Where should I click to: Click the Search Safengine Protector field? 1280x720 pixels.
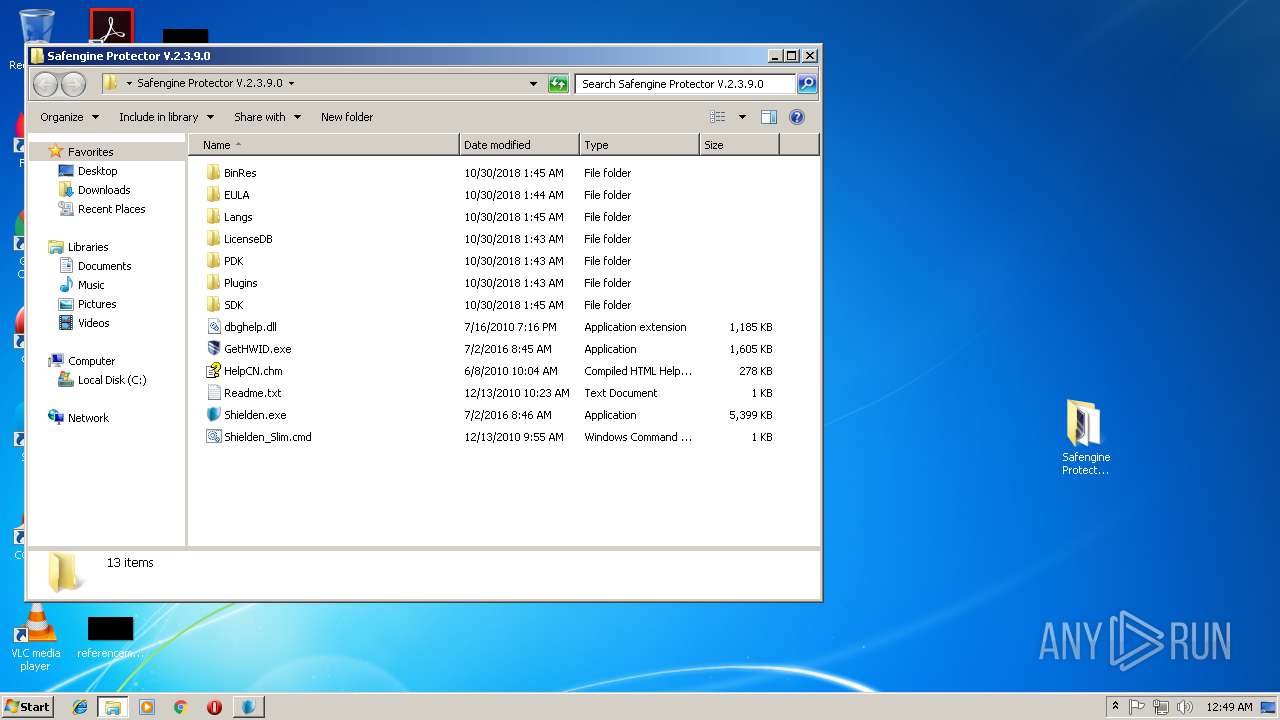click(685, 84)
